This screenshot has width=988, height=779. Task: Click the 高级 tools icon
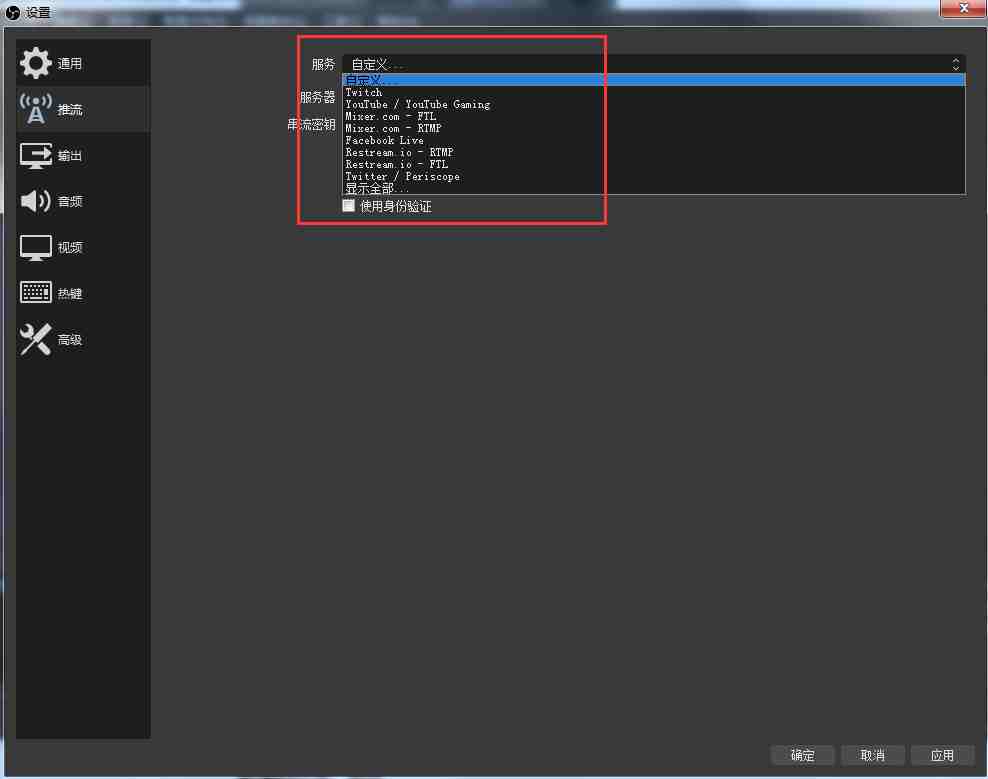(x=35, y=339)
